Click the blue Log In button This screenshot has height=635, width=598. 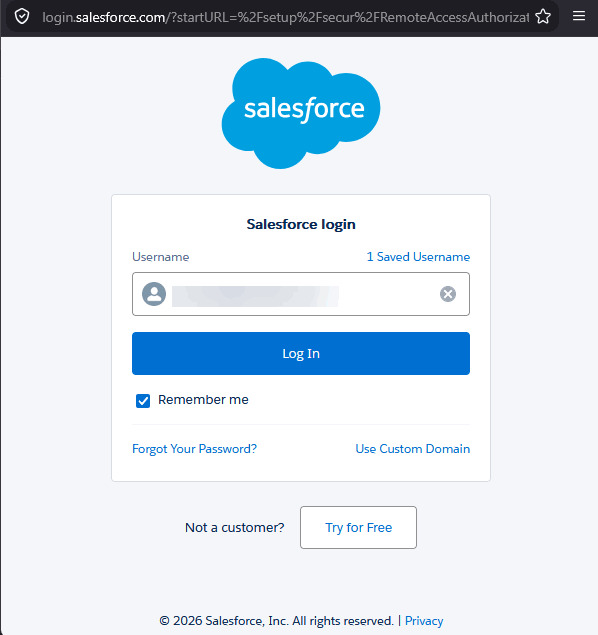(x=301, y=354)
